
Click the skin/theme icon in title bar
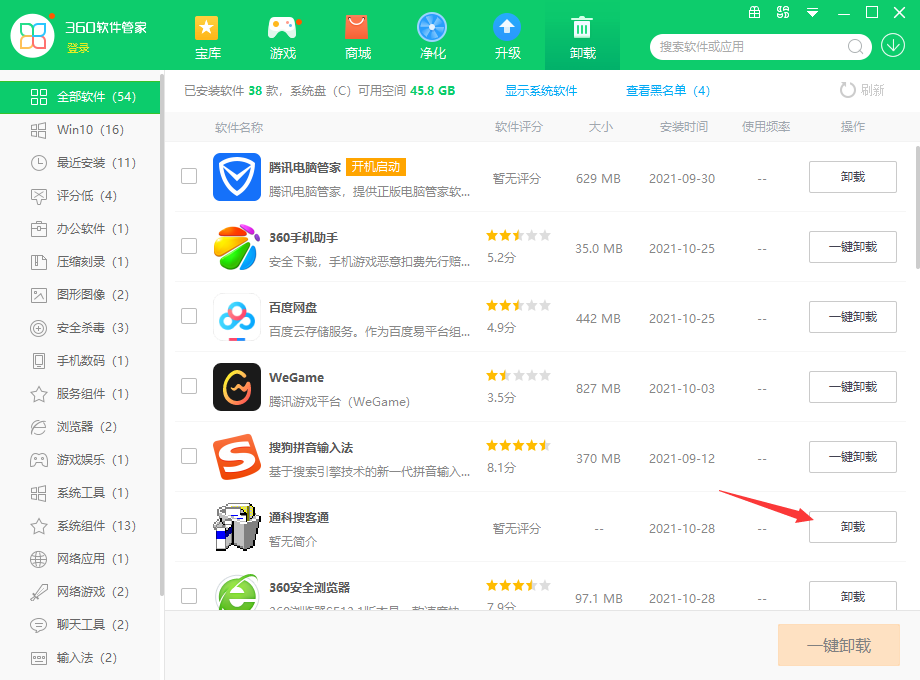pos(783,12)
